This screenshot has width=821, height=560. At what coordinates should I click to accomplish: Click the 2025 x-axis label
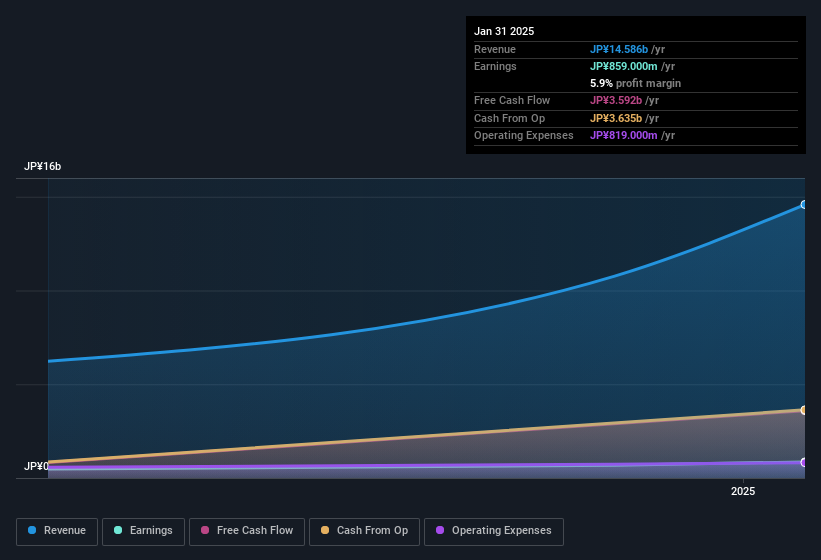(743, 491)
